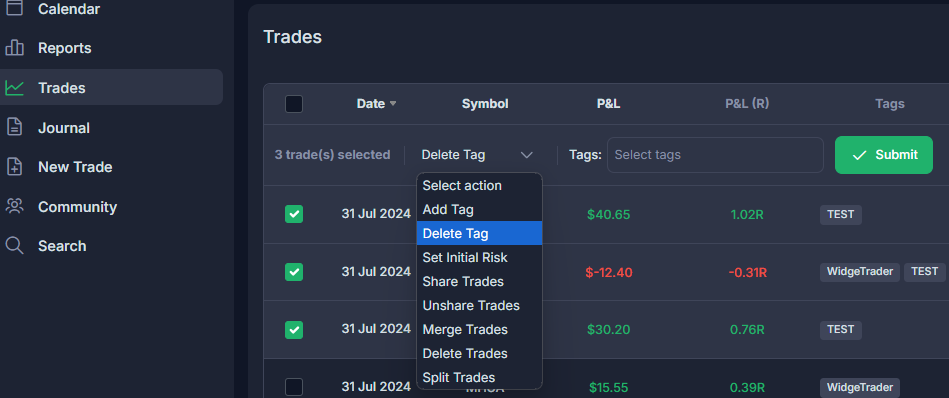Screen dimensions: 949x398
Task: Collapse the Delete Tag action dropdown
Action: [x=477, y=155]
